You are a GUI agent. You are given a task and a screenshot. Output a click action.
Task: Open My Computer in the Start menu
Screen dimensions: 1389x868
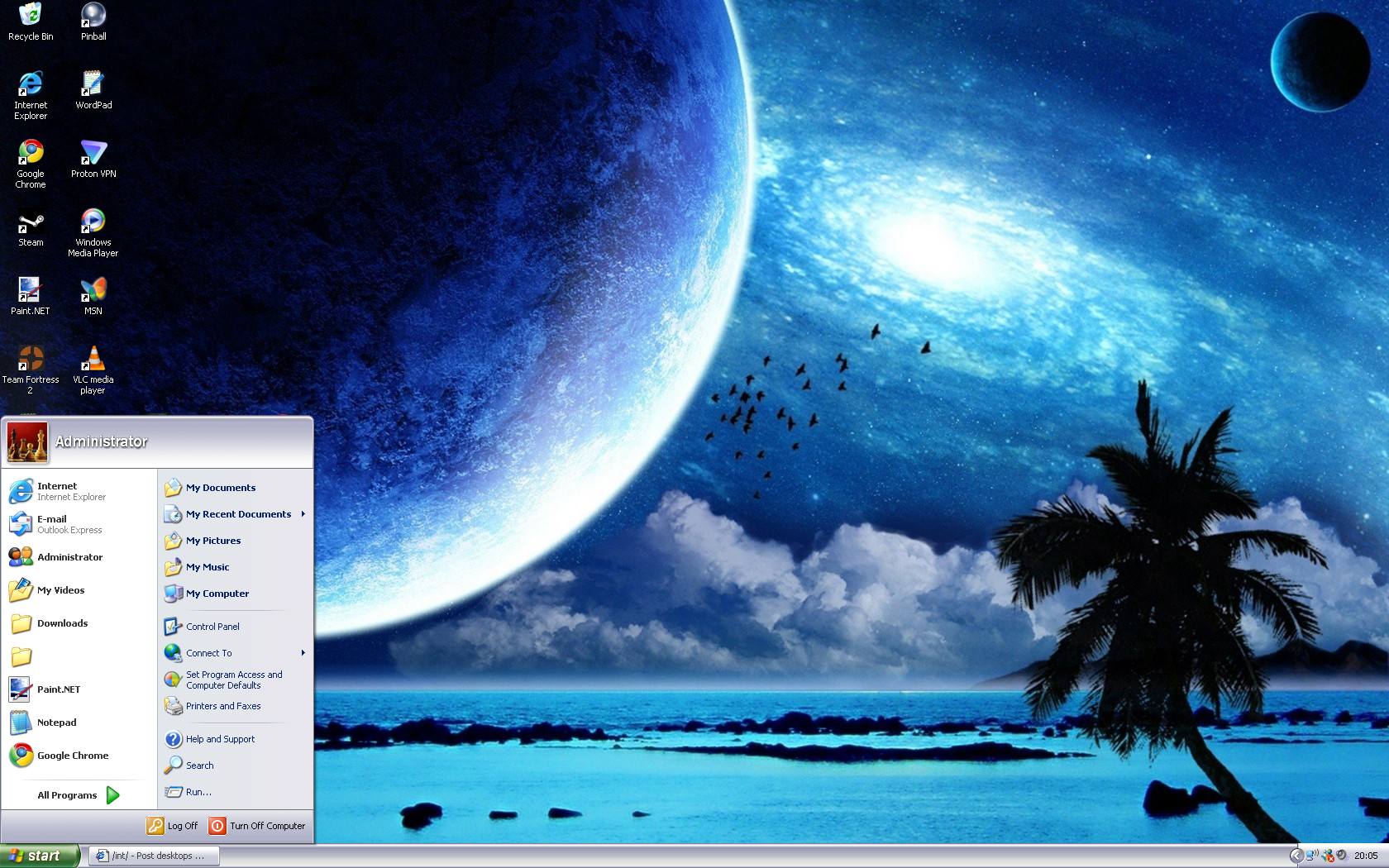point(236,594)
